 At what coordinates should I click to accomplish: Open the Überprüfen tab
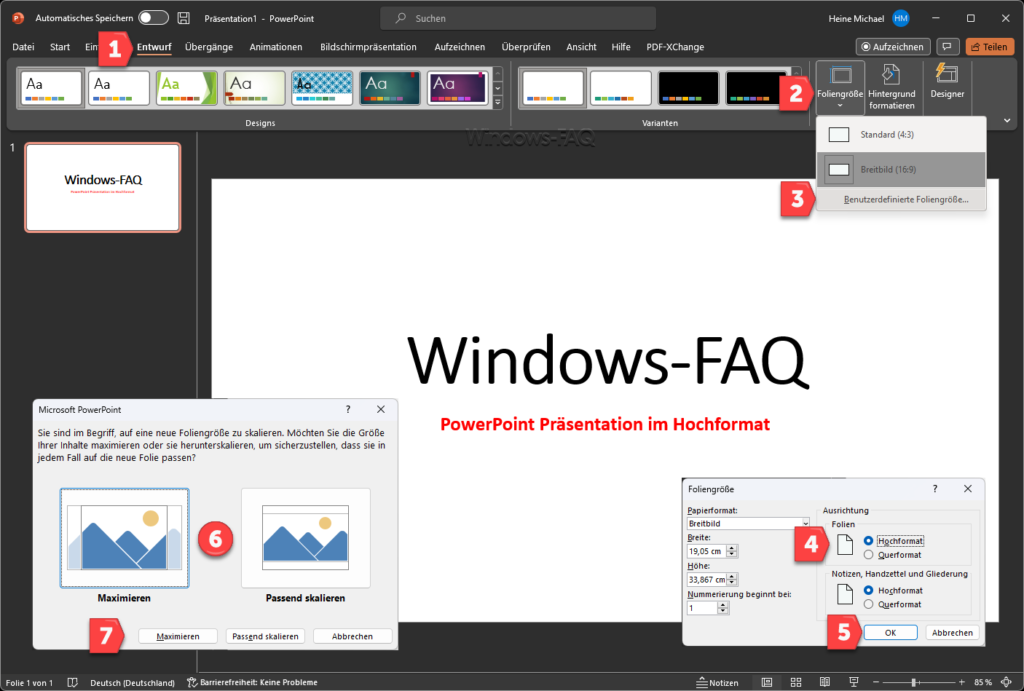(x=526, y=47)
